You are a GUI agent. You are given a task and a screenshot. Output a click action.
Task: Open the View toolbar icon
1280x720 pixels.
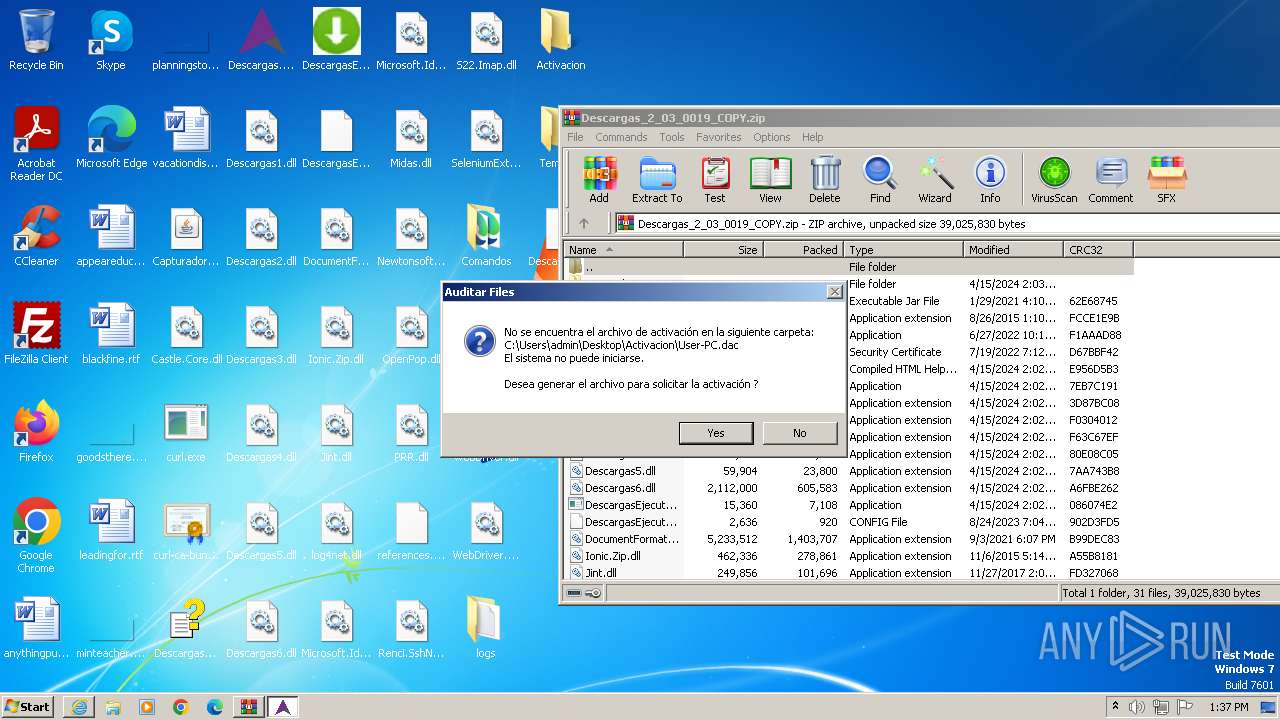pos(770,180)
